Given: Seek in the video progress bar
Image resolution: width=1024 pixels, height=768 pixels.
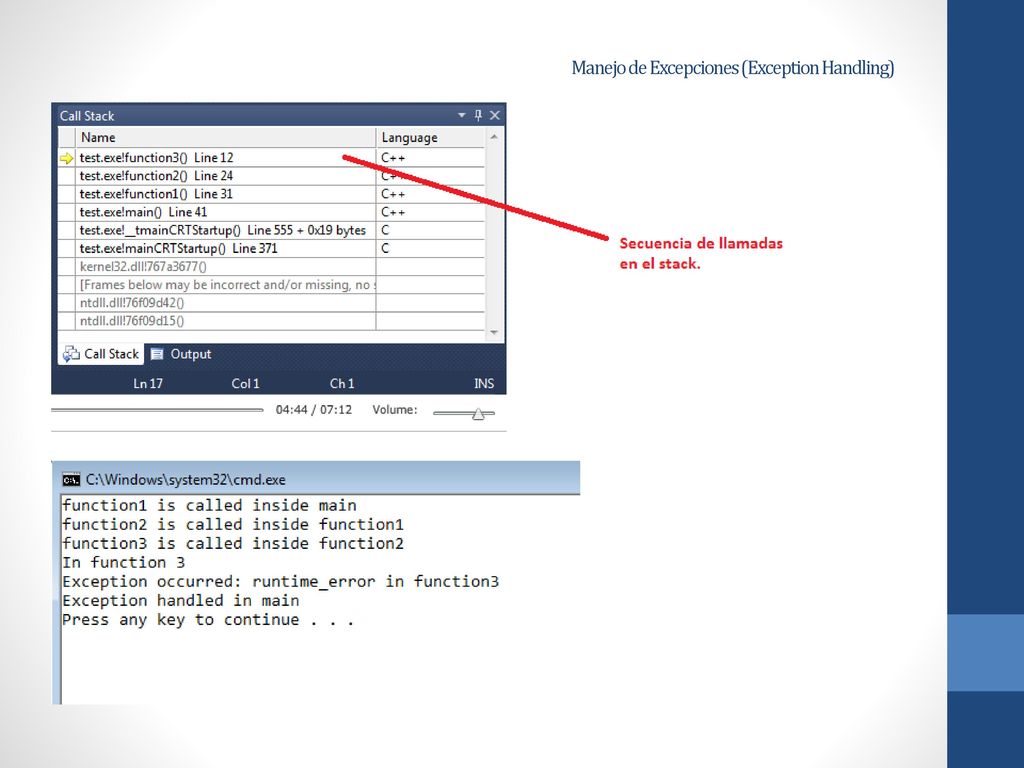Looking at the screenshot, I should [x=157, y=410].
